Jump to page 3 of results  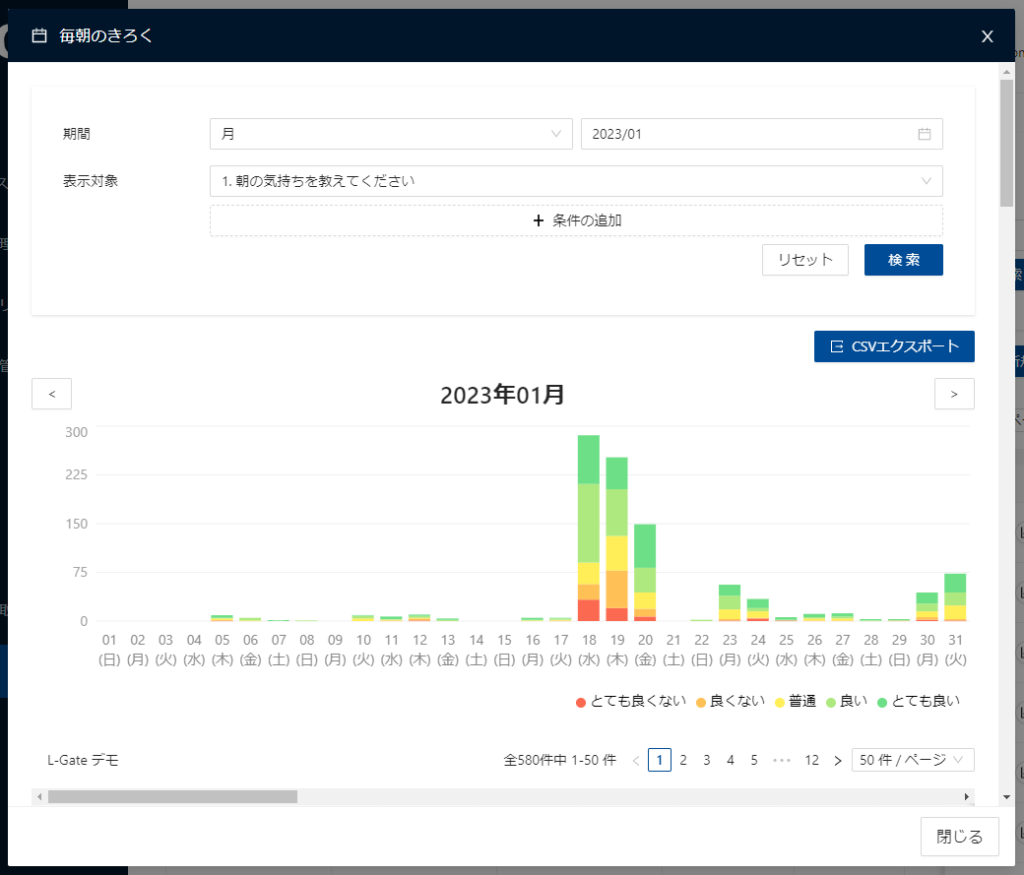706,760
